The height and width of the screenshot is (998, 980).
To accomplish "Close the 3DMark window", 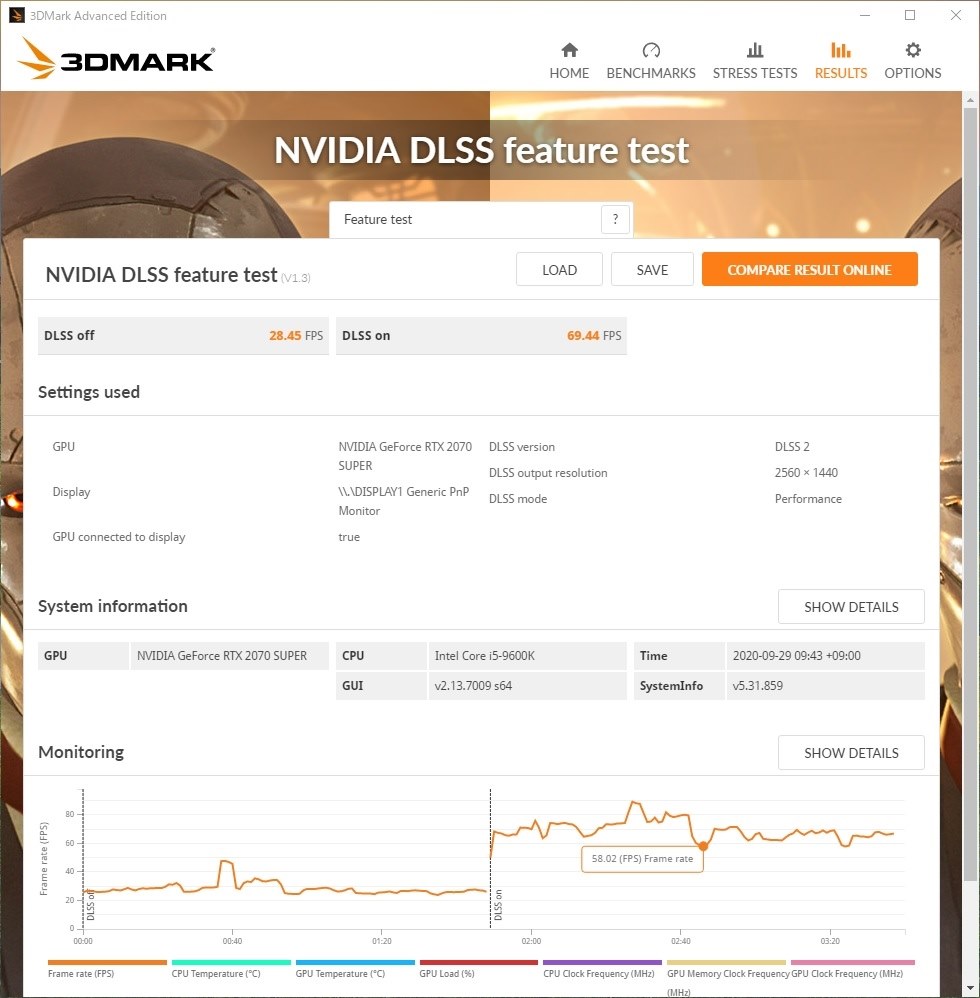I will [x=956, y=15].
